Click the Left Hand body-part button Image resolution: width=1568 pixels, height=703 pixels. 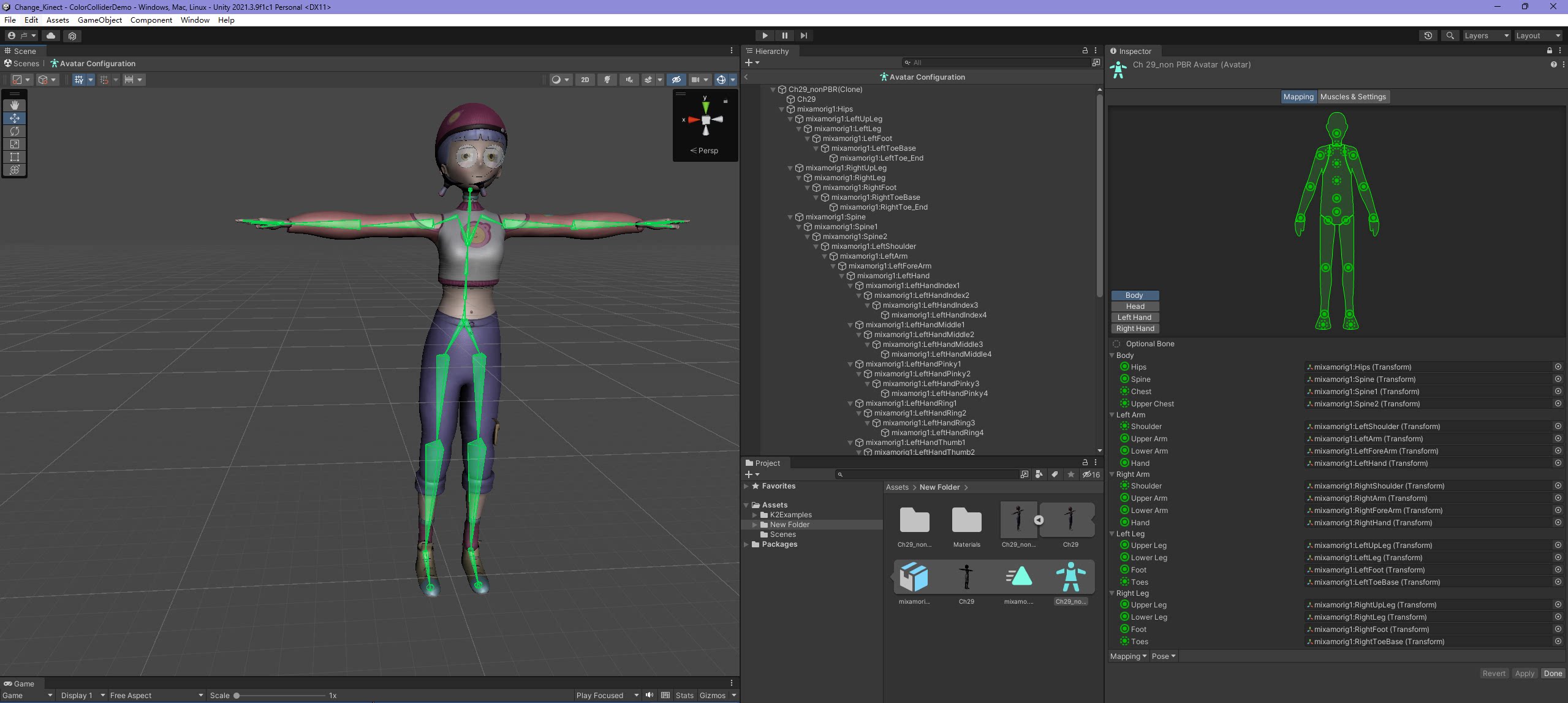pos(1135,317)
